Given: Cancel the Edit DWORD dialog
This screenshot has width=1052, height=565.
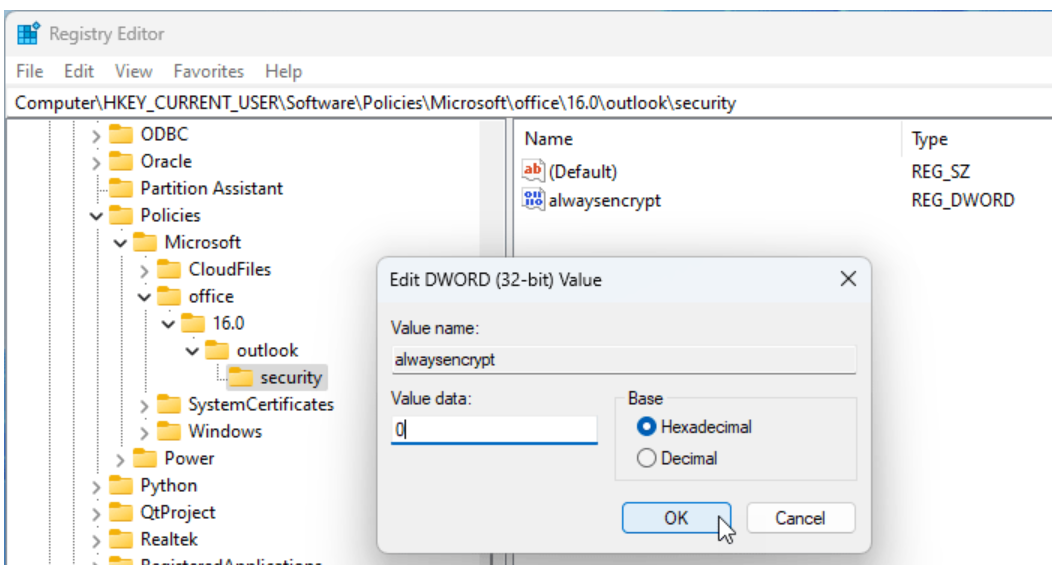Looking at the screenshot, I should point(800,518).
